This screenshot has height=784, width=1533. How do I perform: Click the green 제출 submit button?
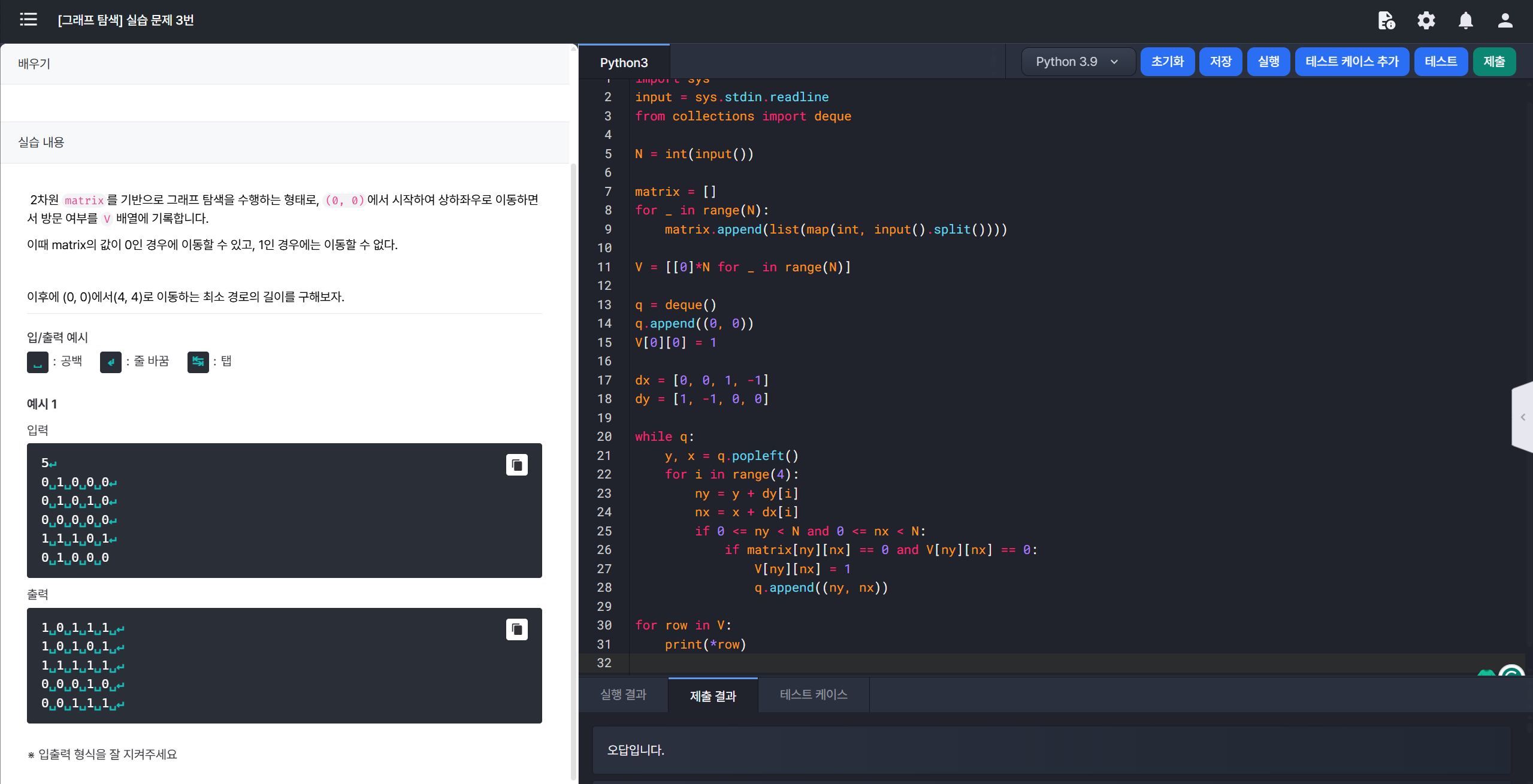(x=1494, y=62)
